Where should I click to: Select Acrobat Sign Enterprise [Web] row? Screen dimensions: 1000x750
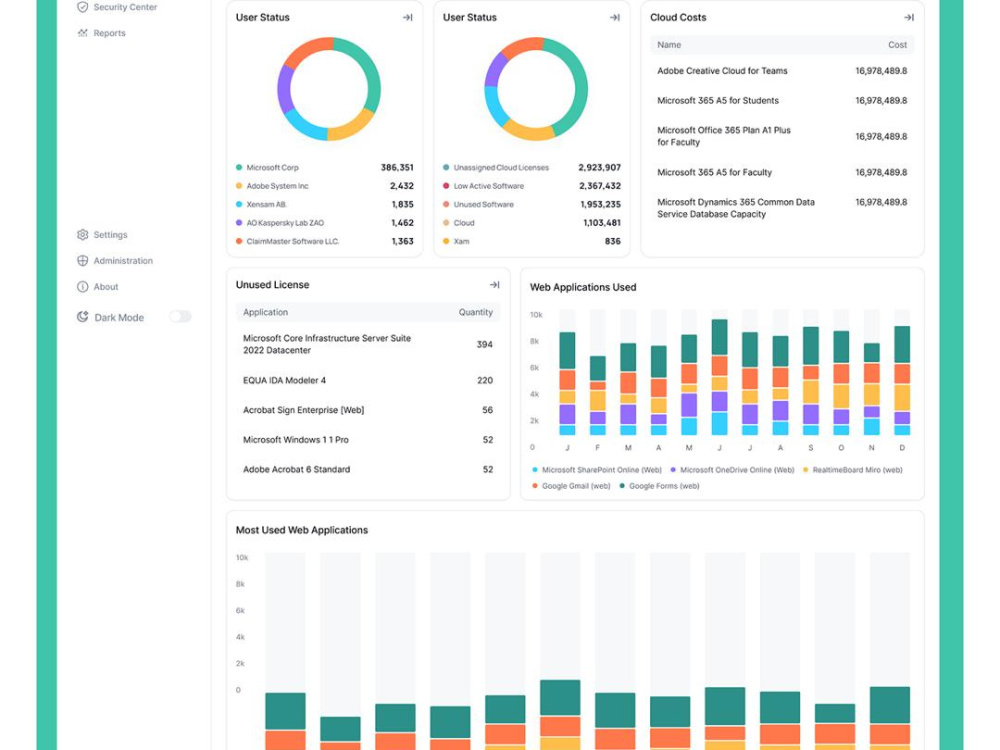tap(368, 410)
